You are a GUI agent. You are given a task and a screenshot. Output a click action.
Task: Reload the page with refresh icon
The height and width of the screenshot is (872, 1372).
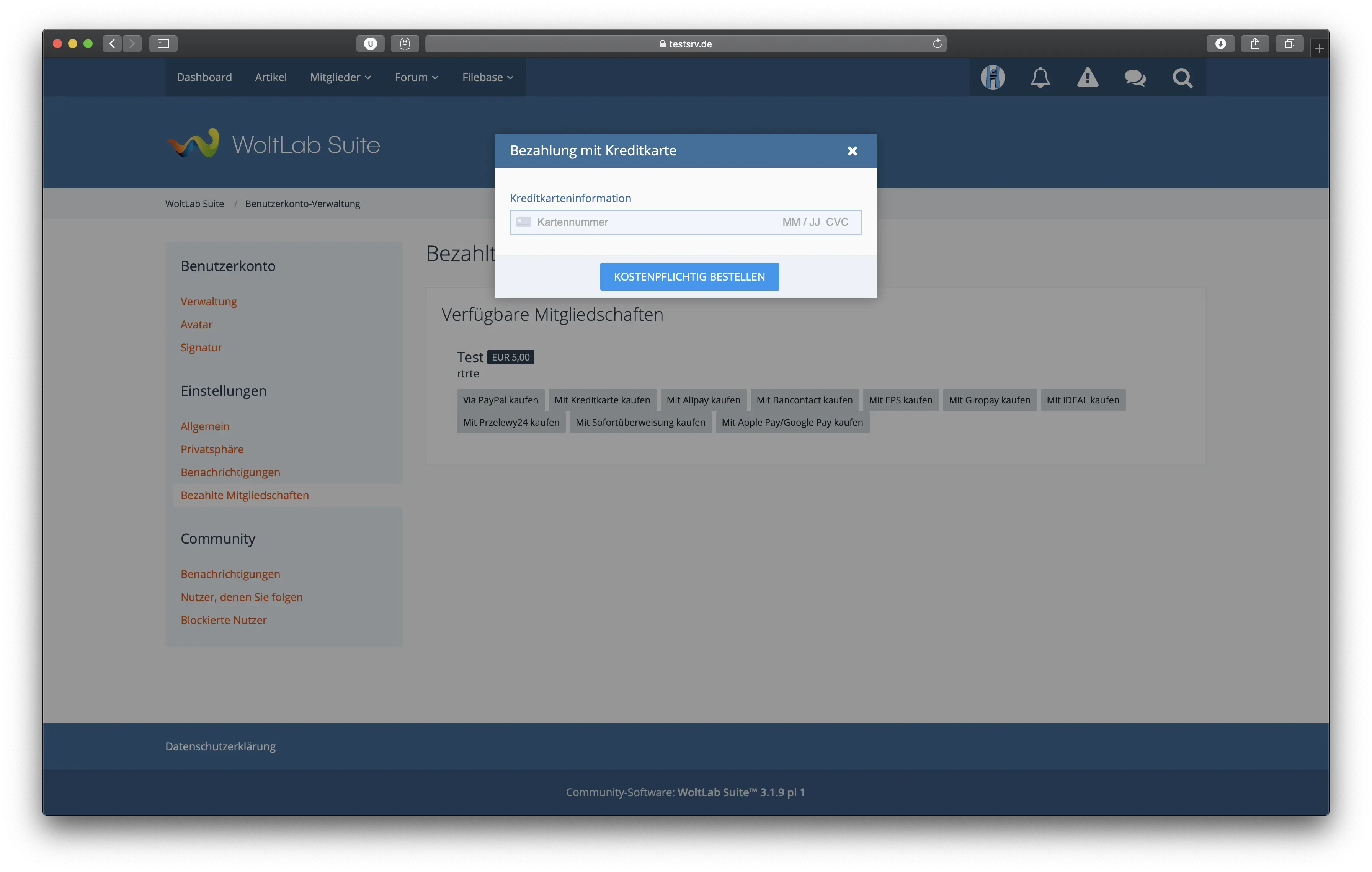(x=937, y=44)
